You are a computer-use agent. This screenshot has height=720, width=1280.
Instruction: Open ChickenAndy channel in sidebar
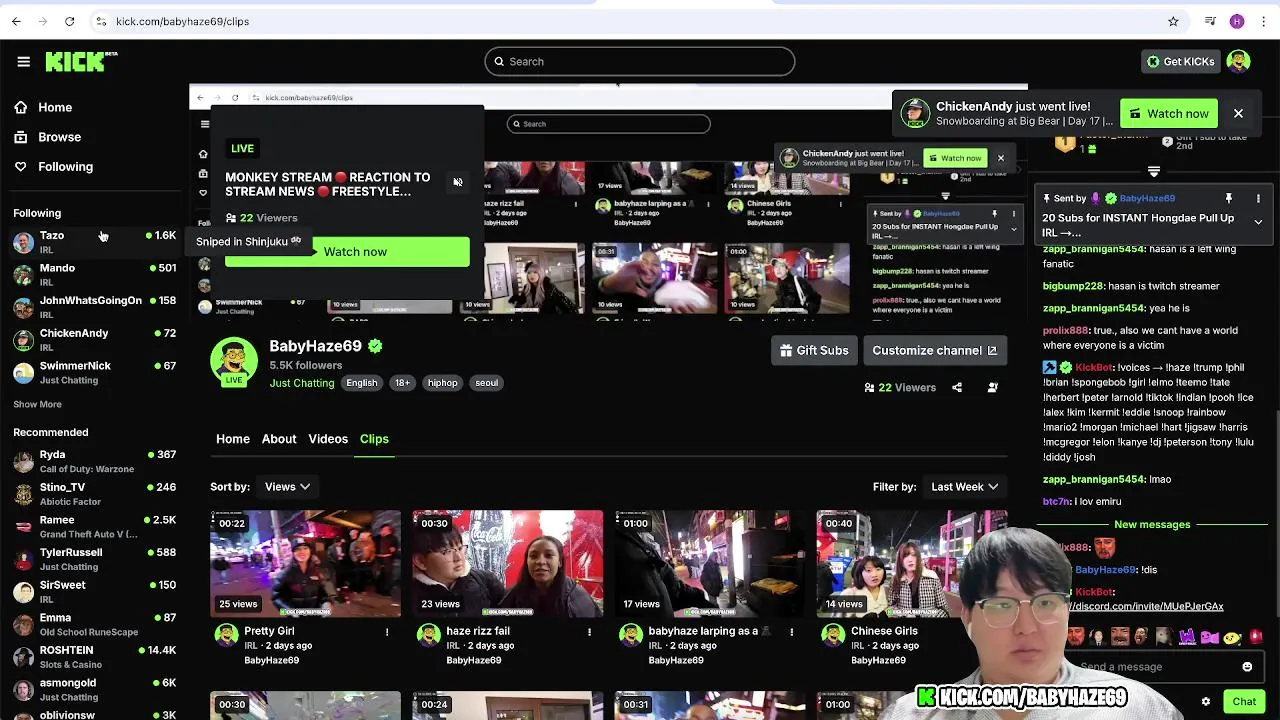coord(94,339)
